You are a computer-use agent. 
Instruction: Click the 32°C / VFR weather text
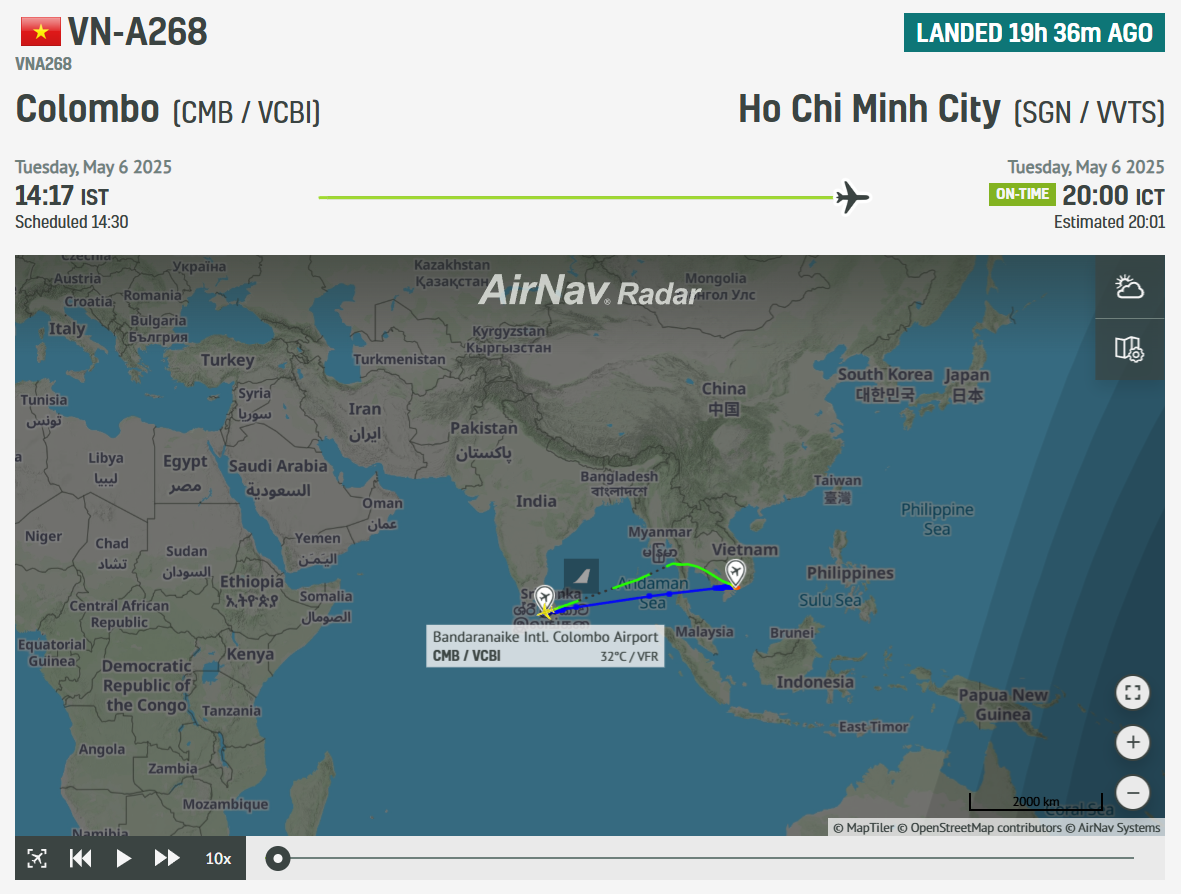(x=629, y=657)
